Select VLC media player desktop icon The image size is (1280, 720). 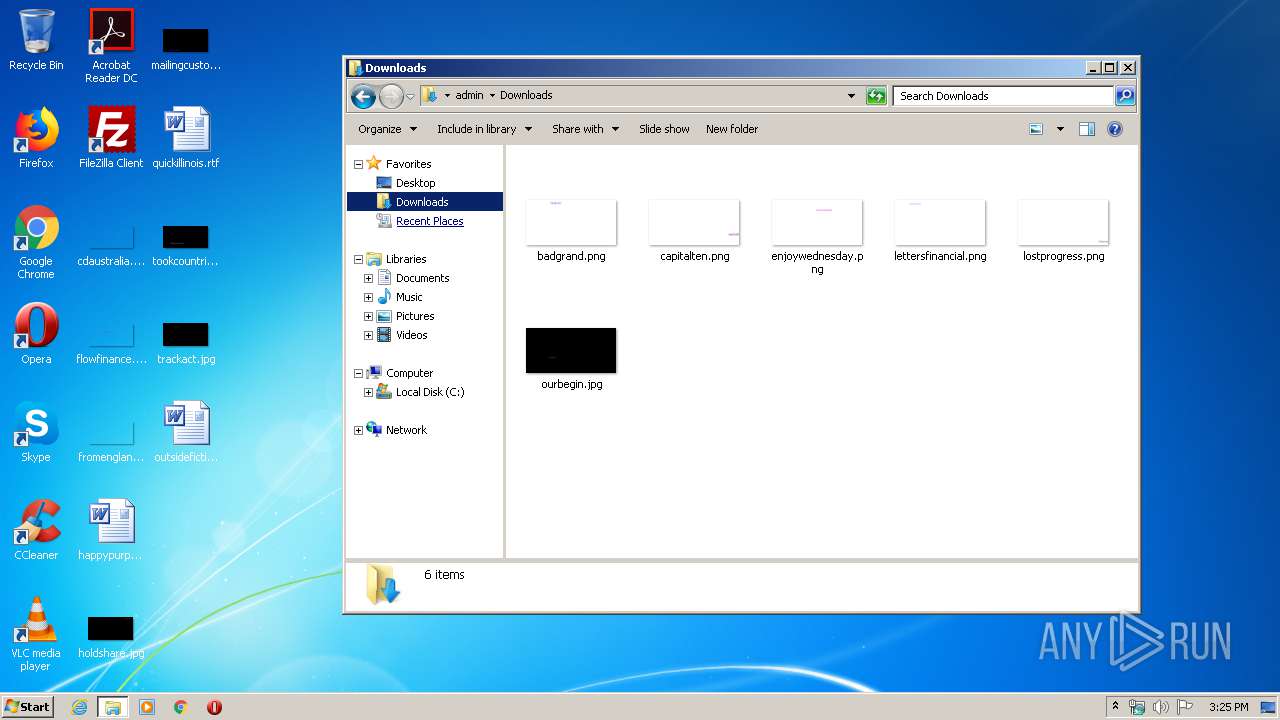click(x=36, y=634)
